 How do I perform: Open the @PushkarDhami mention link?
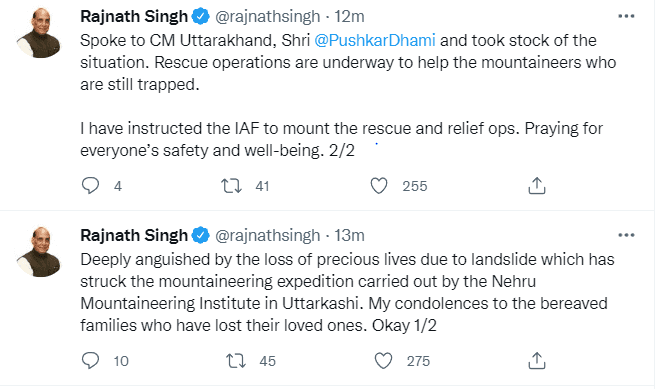pyautogui.click(x=375, y=40)
